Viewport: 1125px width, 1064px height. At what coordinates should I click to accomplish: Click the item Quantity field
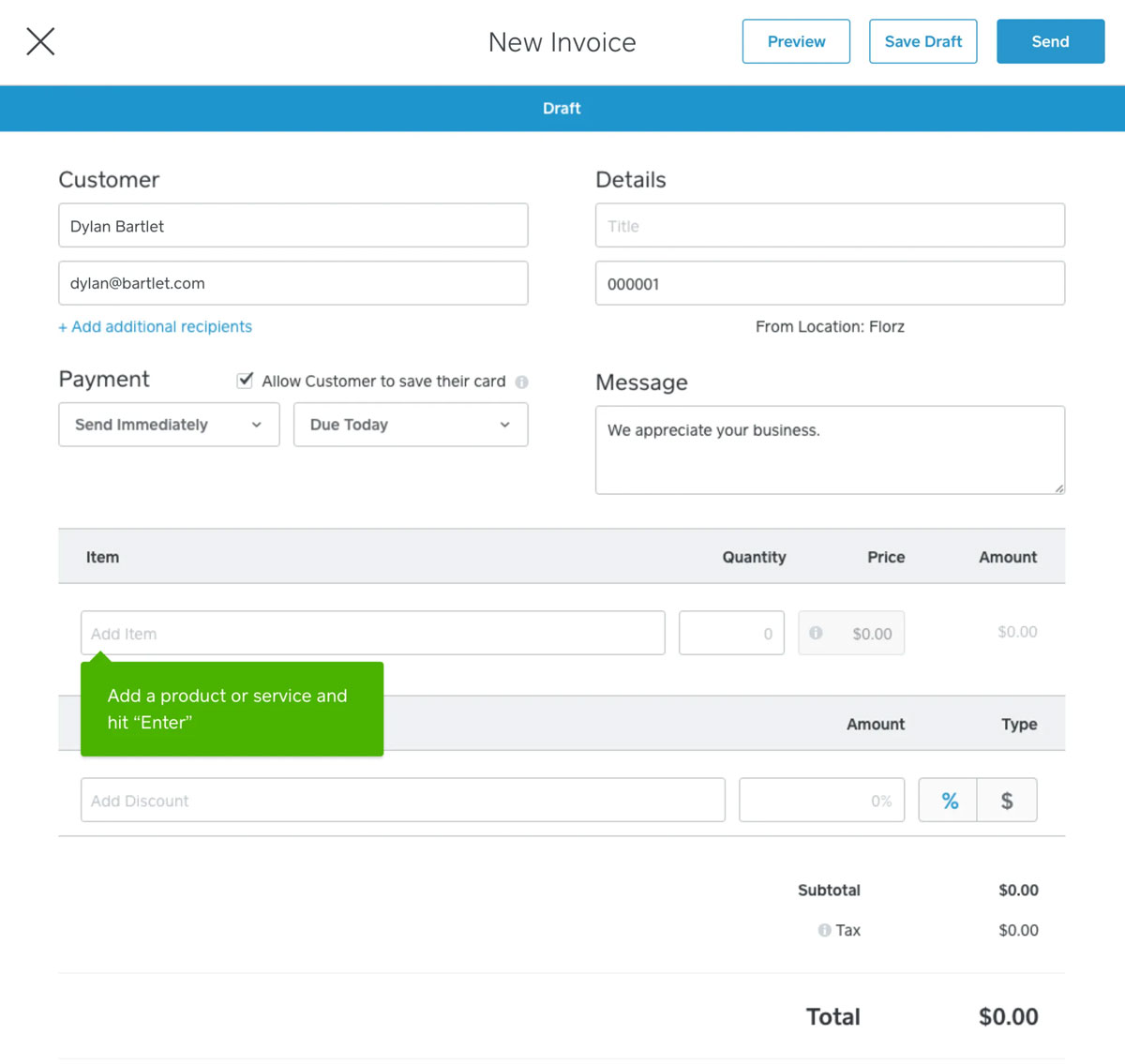click(x=731, y=633)
